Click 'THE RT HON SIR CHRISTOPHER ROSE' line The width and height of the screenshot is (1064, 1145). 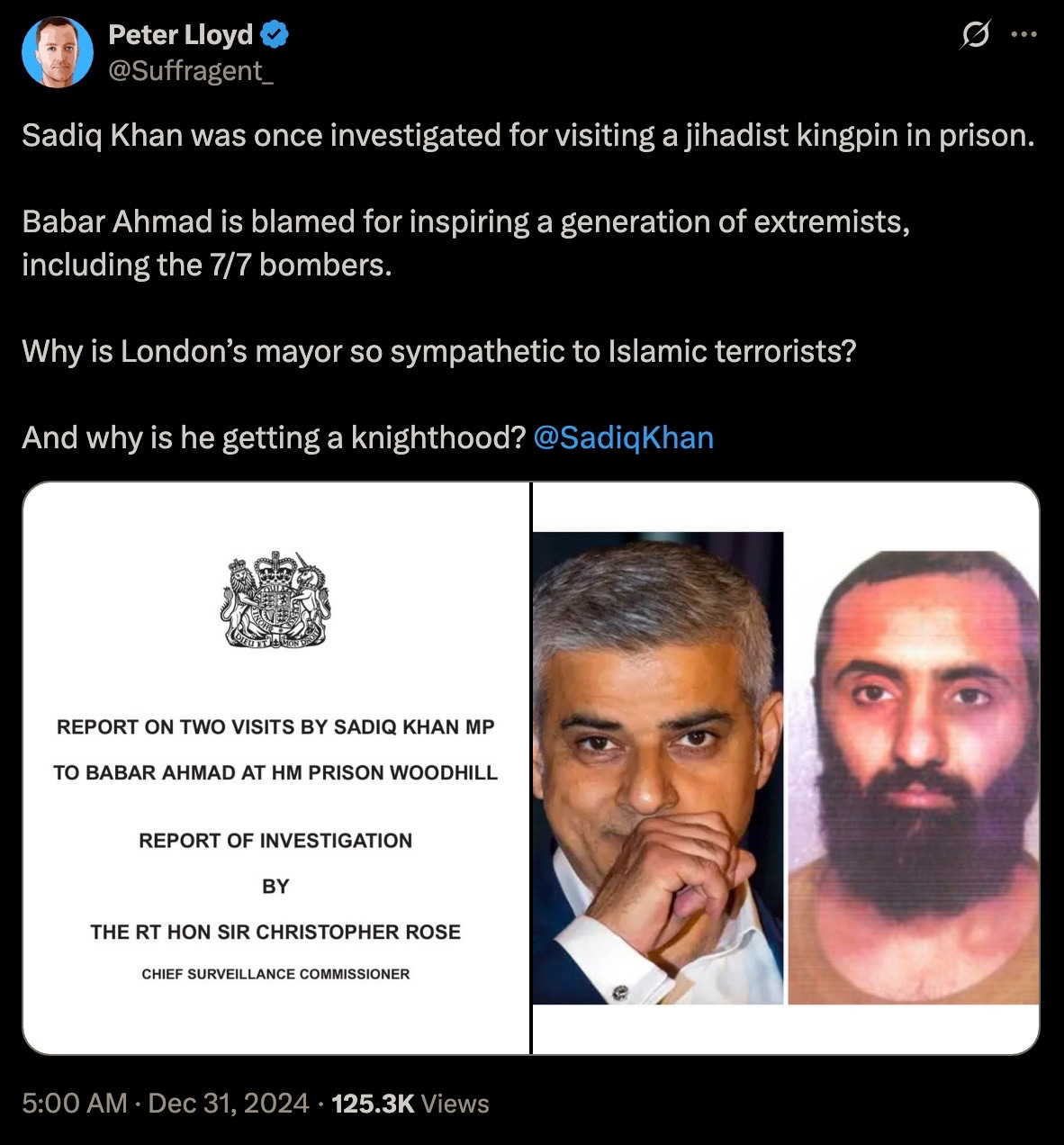point(275,932)
